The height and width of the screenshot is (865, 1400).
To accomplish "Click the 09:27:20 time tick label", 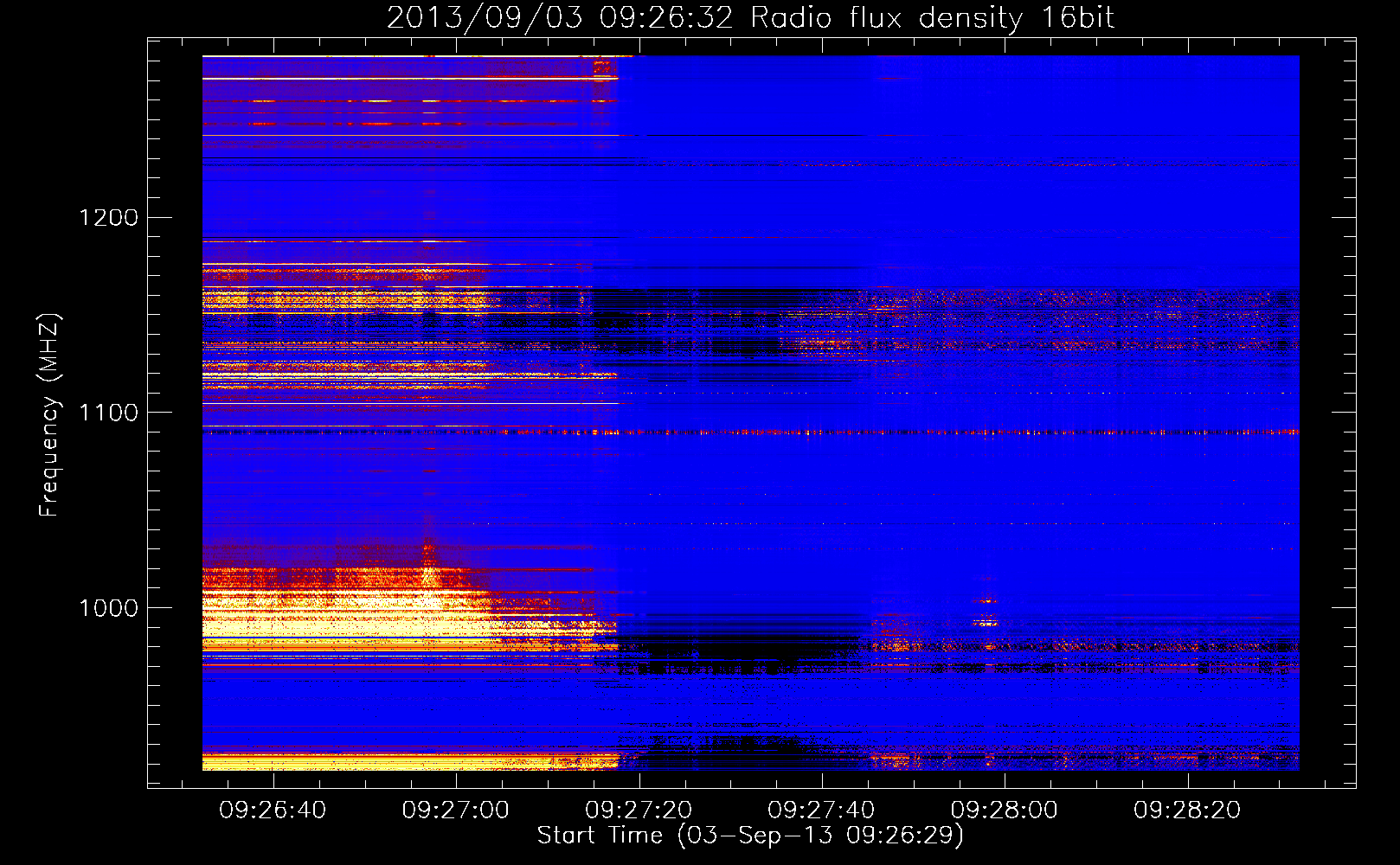I will click(639, 811).
